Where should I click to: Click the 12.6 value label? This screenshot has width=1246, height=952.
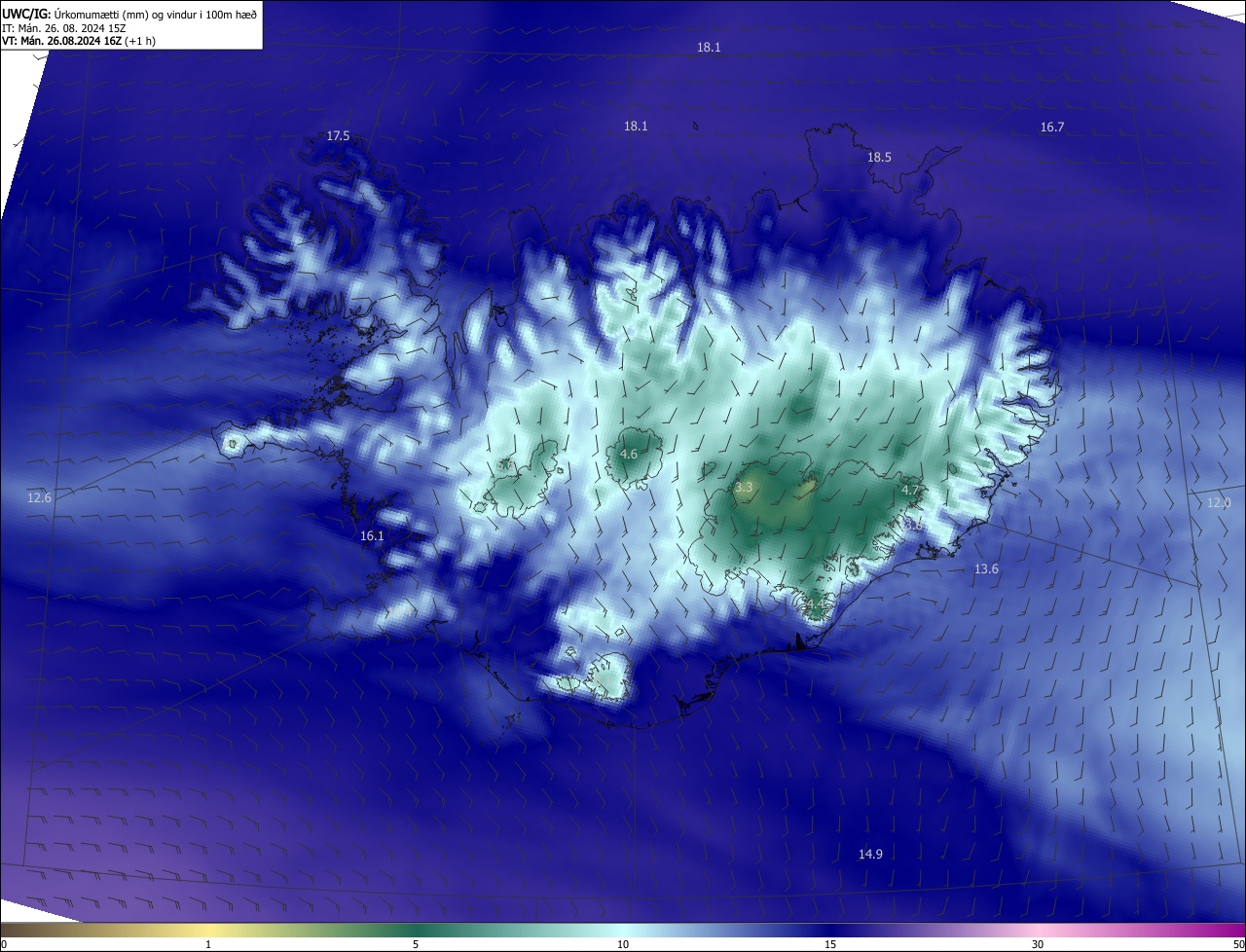pyautogui.click(x=39, y=497)
